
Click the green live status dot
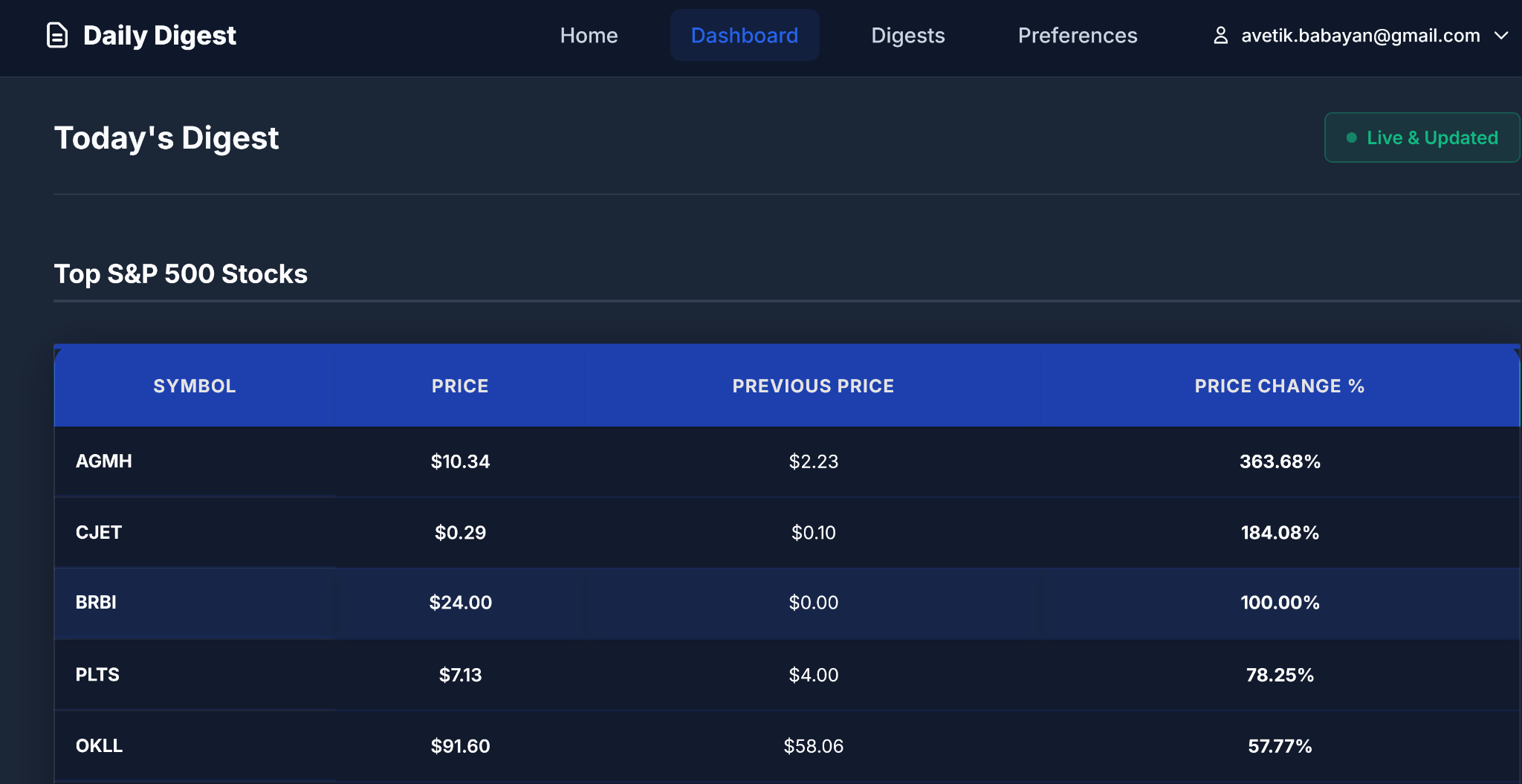1352,137
